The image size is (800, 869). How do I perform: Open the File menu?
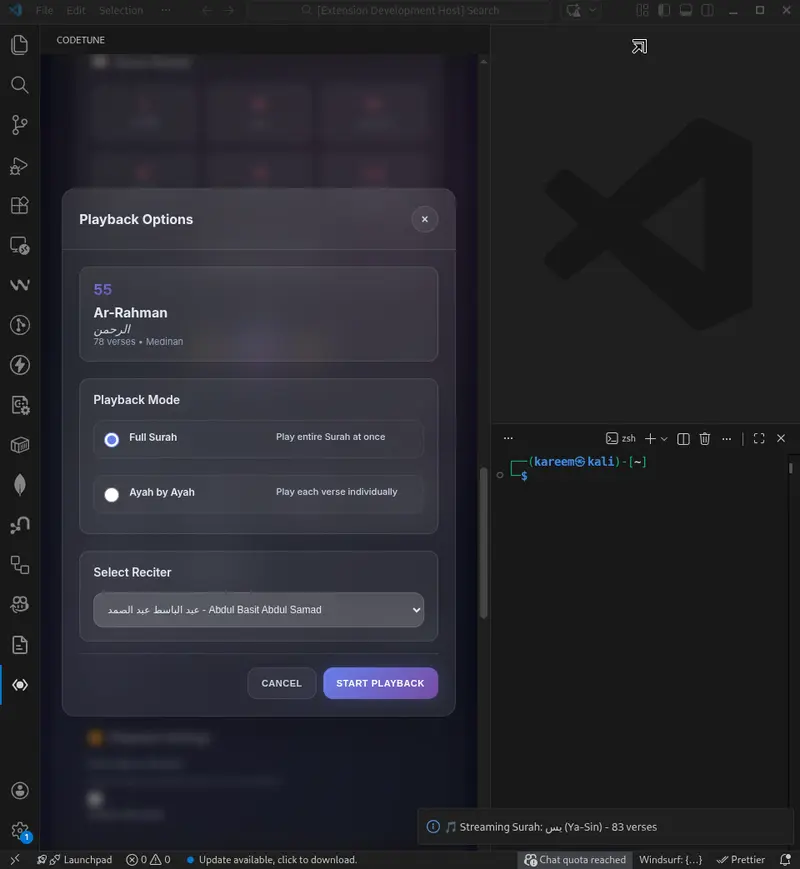tap(44, 11)
